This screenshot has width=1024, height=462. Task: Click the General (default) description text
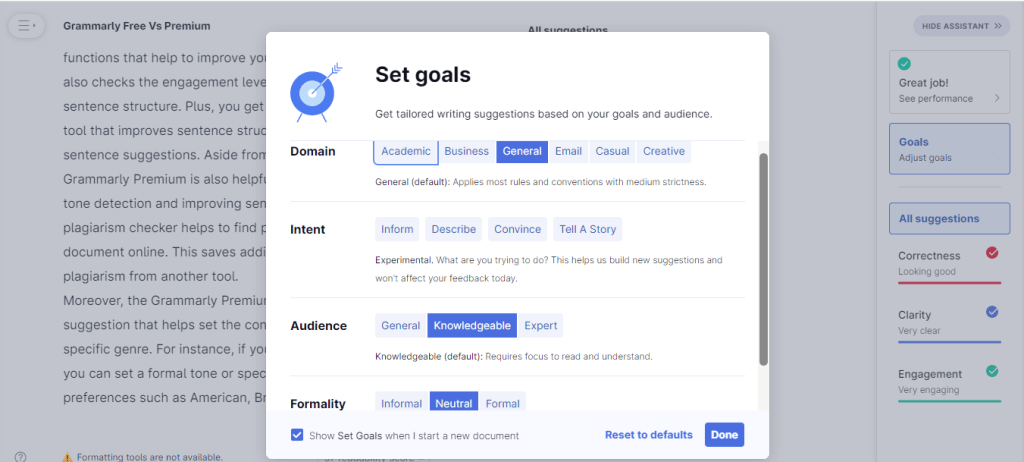541,182
